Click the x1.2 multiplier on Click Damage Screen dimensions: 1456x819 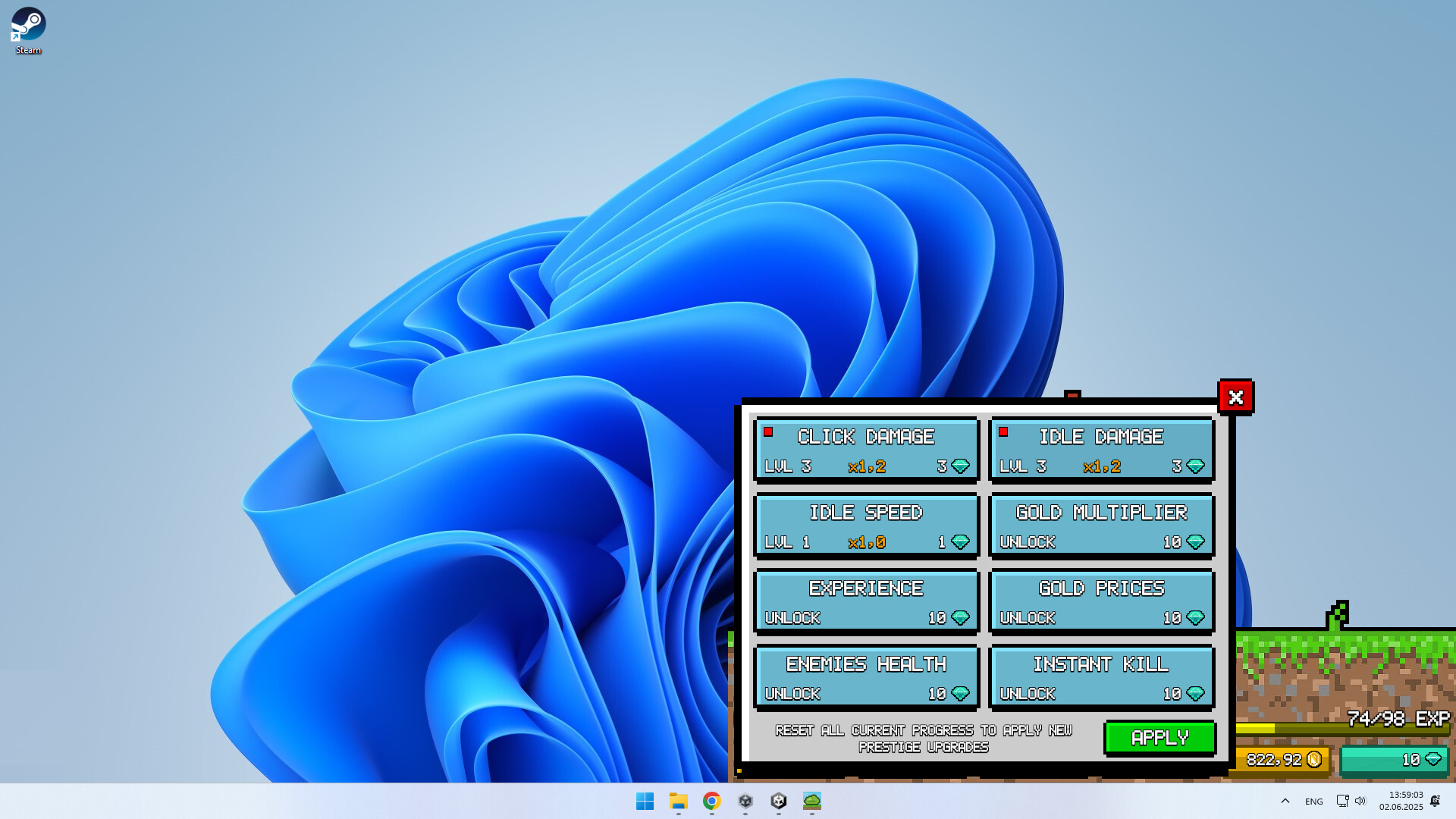867,467
